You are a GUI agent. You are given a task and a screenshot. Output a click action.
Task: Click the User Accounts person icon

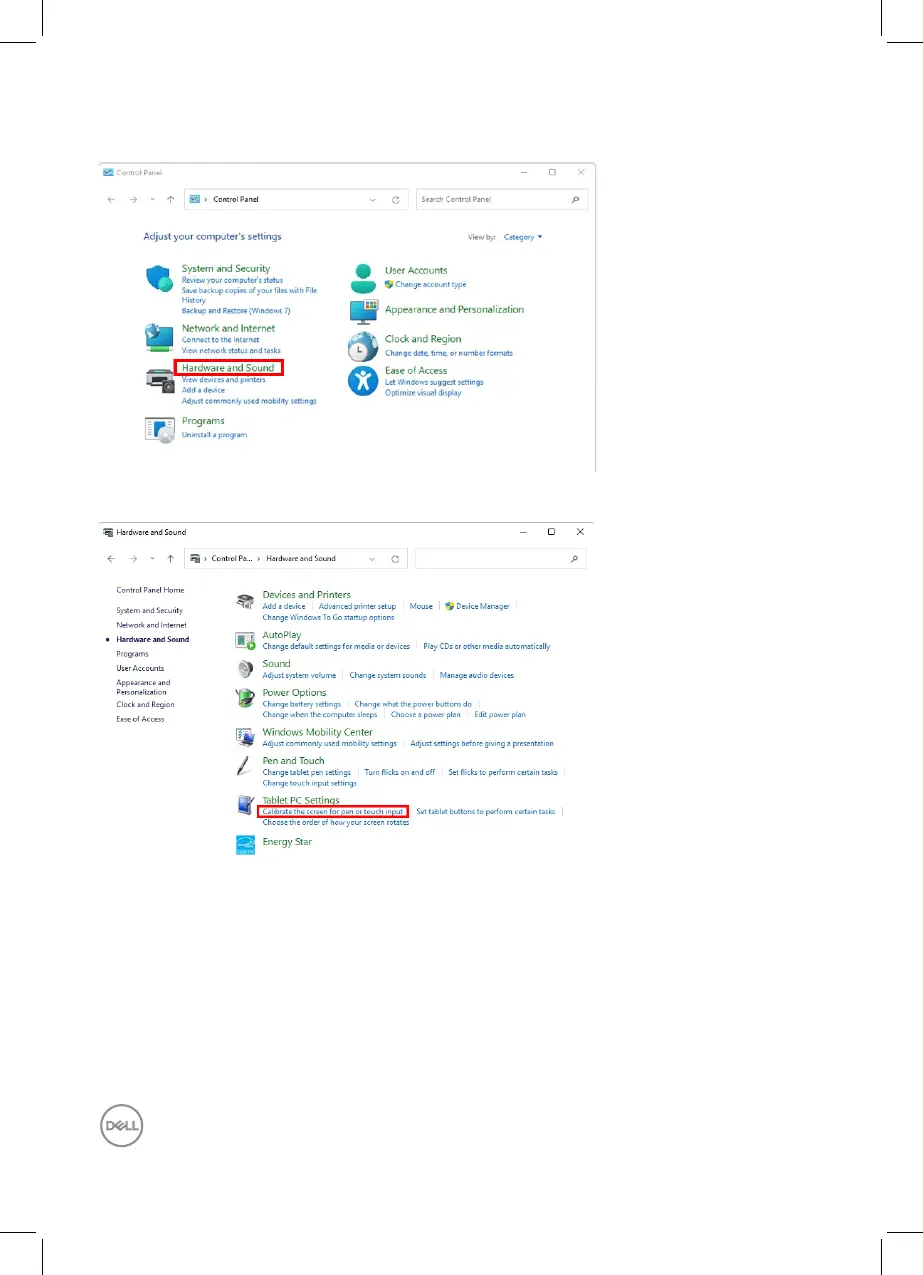pos(364,277)
